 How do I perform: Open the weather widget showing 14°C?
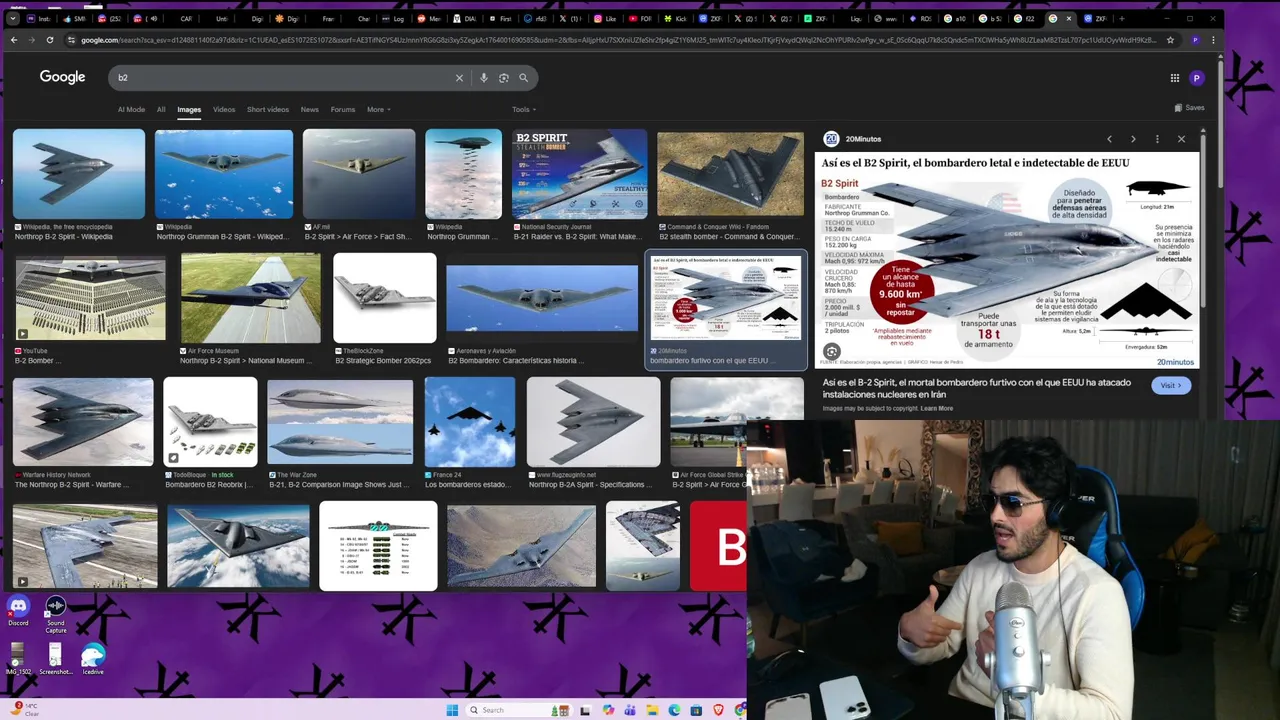coord(25,709)
